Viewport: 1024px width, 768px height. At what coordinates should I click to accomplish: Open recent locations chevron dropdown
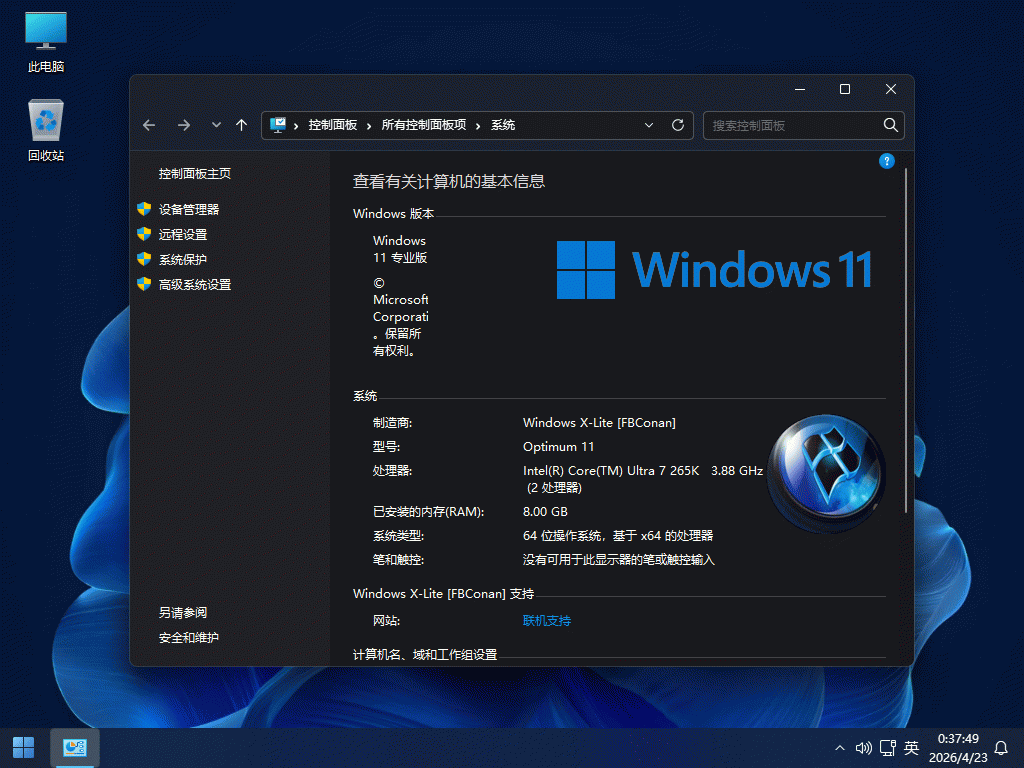pos(216,125)
